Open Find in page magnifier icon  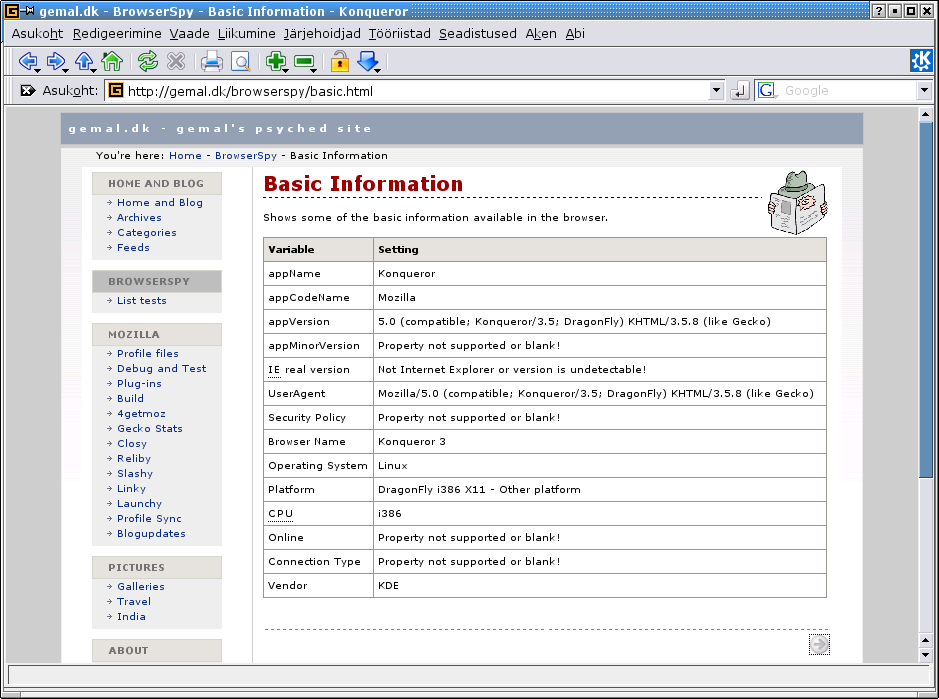pos(240,62)
